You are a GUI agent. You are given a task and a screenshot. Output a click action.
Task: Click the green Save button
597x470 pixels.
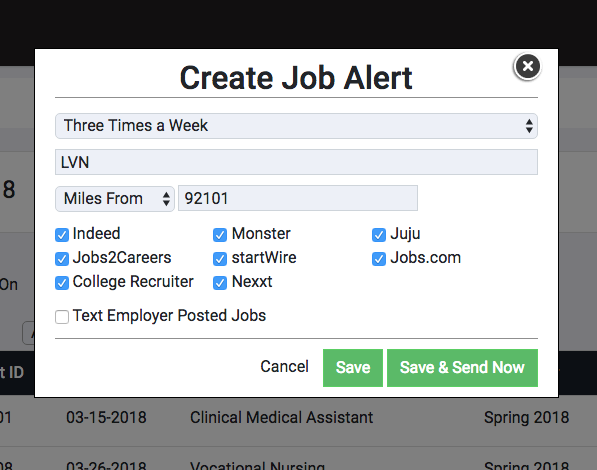(x=353, y=368)
